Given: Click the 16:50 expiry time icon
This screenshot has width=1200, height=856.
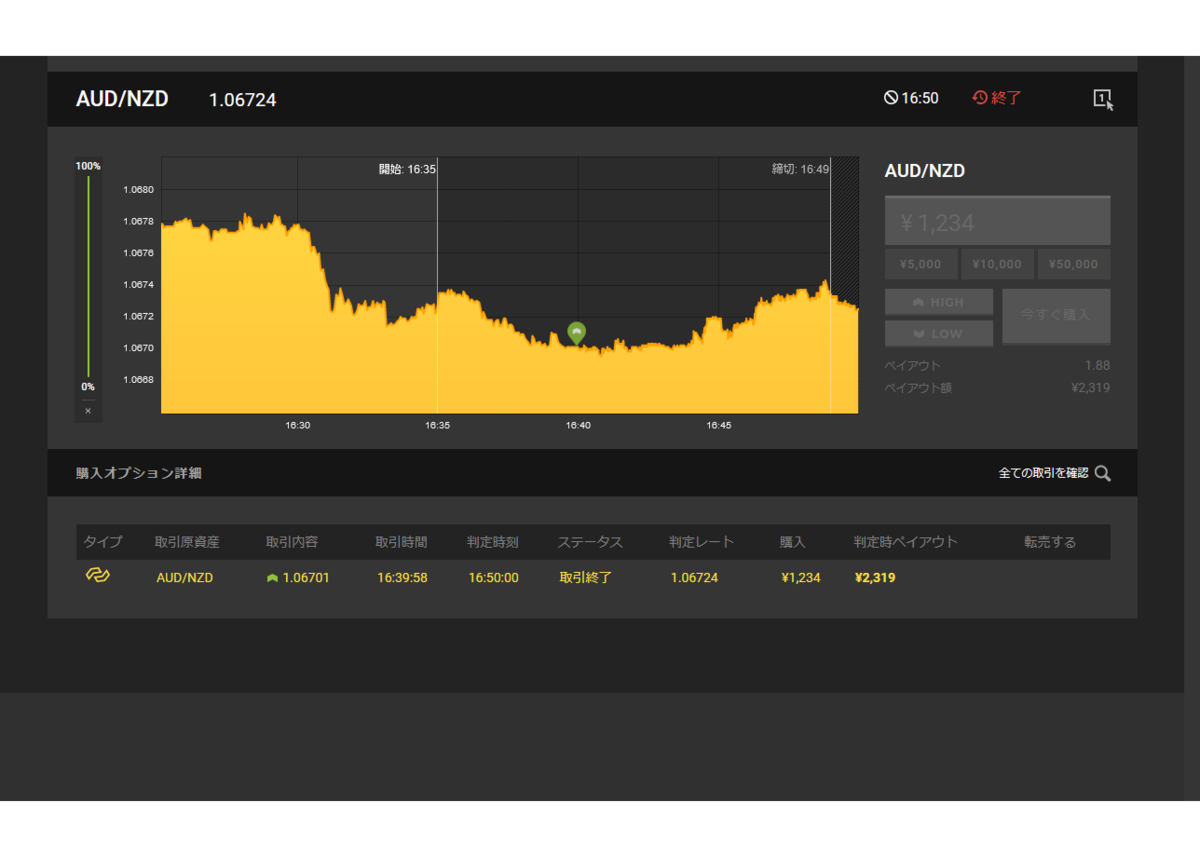Looking at the screenshot, I should coord(891,98).
